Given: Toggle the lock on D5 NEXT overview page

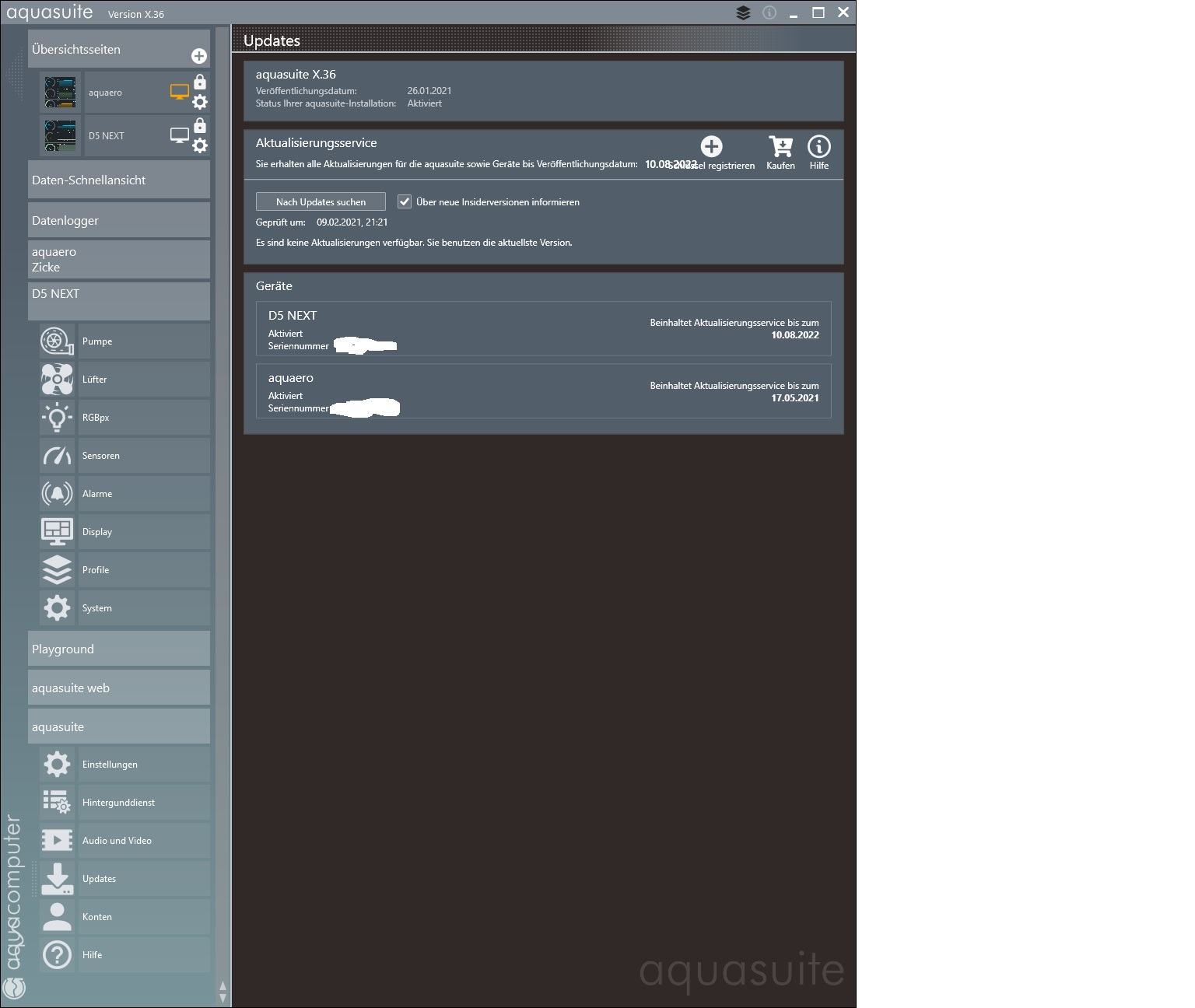Looking at the screenshot, I should point(200,125).
